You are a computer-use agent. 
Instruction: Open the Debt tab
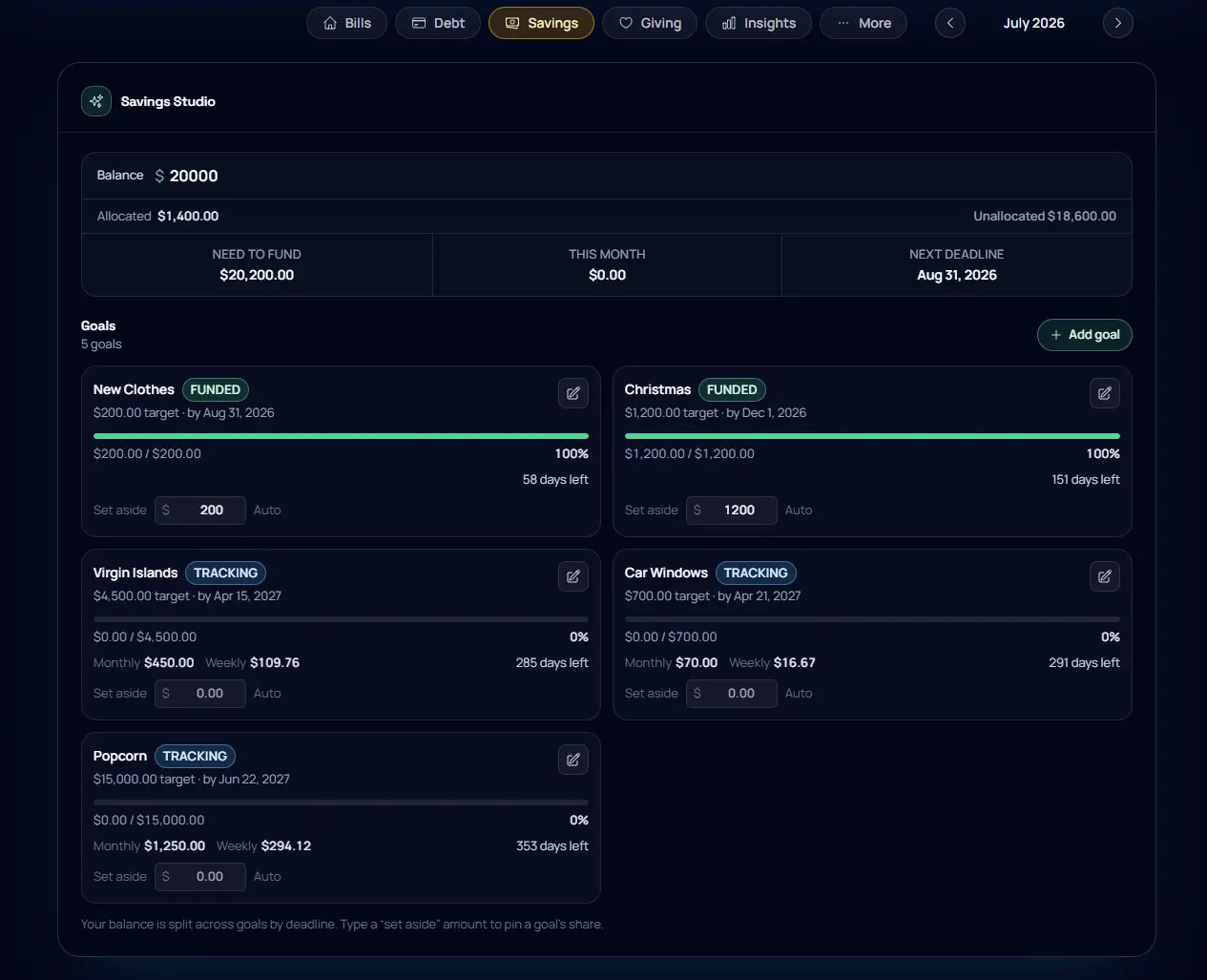[438, 23]
